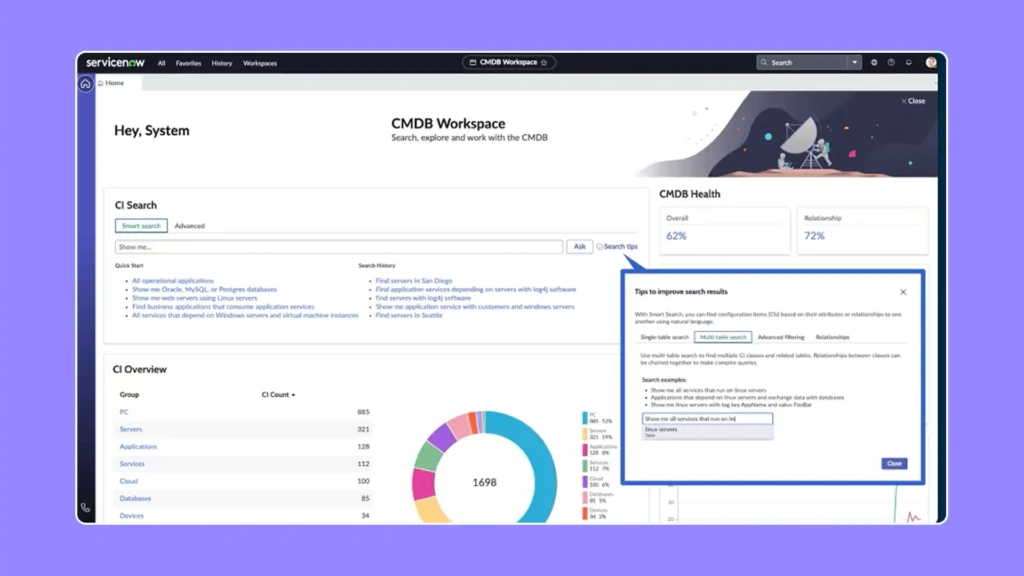Open the settings gear icon in header
The width and height of the screenshot is (1024, 576).
(874, 62)
